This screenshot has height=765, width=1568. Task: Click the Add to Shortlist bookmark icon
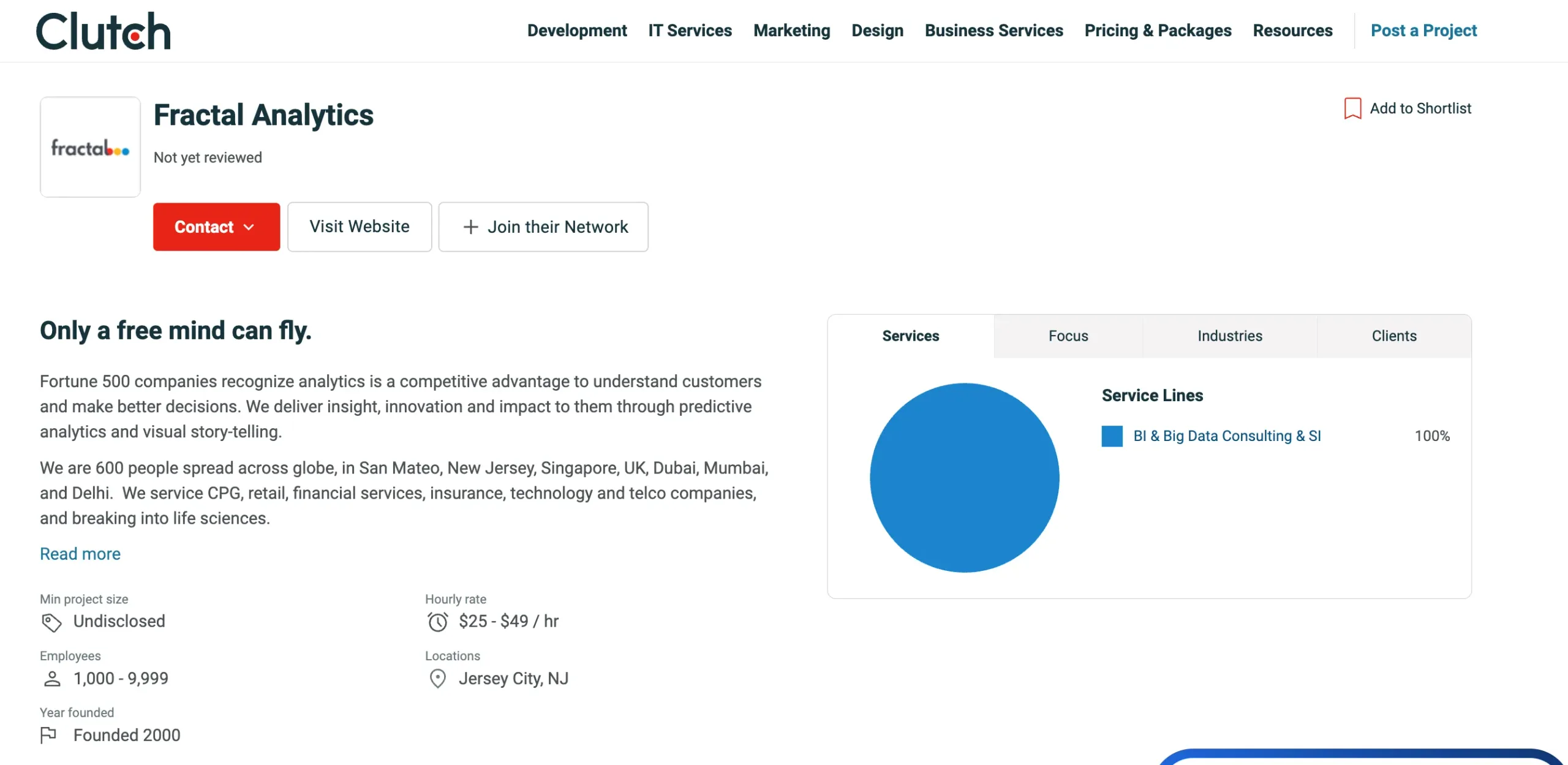coord(1352,108)
